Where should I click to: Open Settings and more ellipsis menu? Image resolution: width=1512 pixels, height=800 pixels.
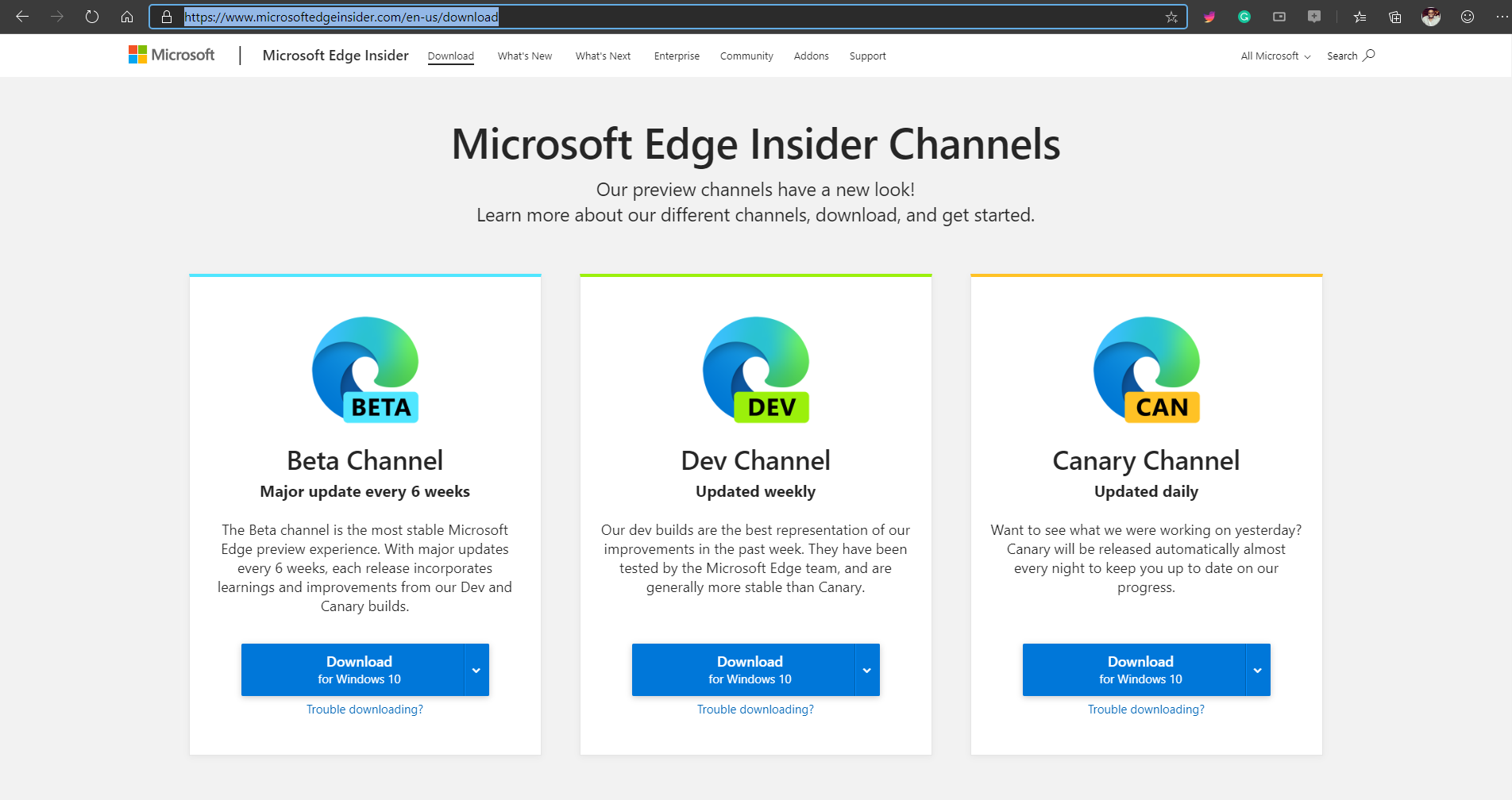pyautogui.click(x=1502, y=17)
